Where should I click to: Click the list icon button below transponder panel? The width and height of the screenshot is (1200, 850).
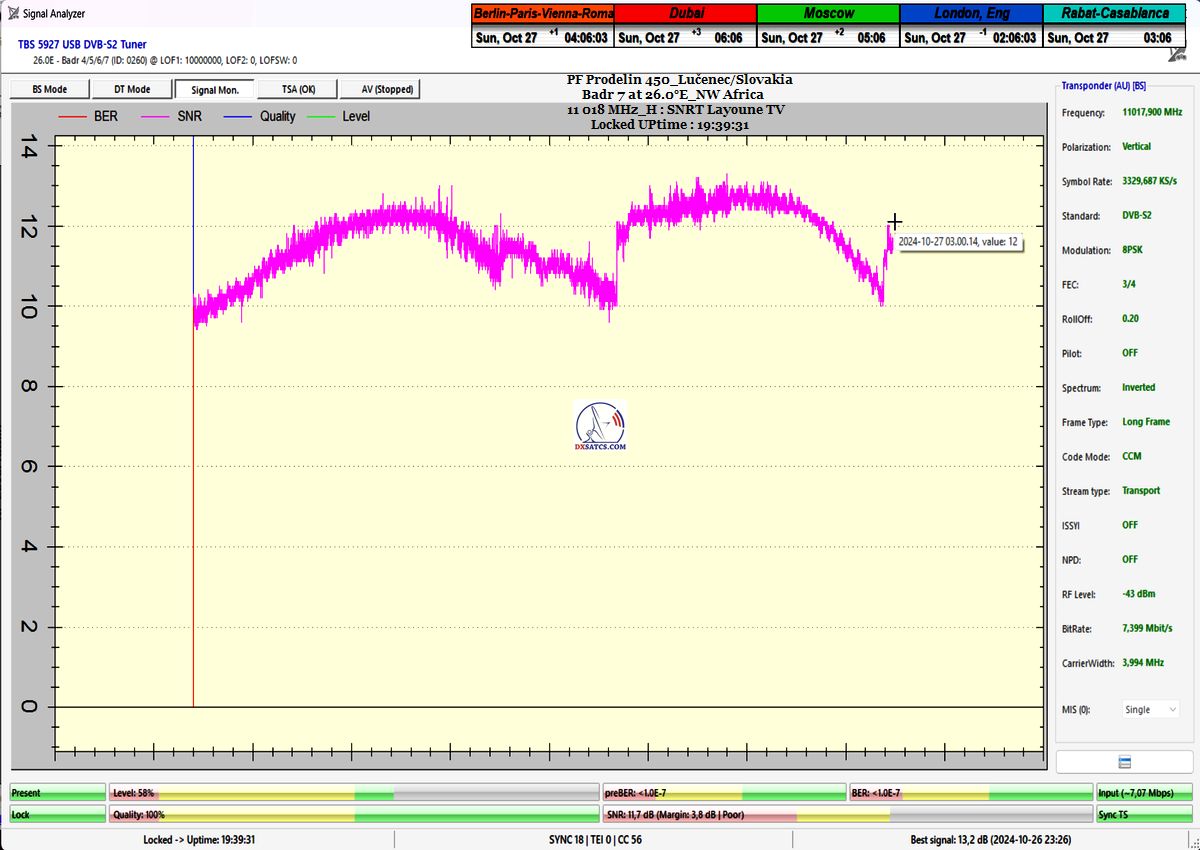(x=1125, y=762)
